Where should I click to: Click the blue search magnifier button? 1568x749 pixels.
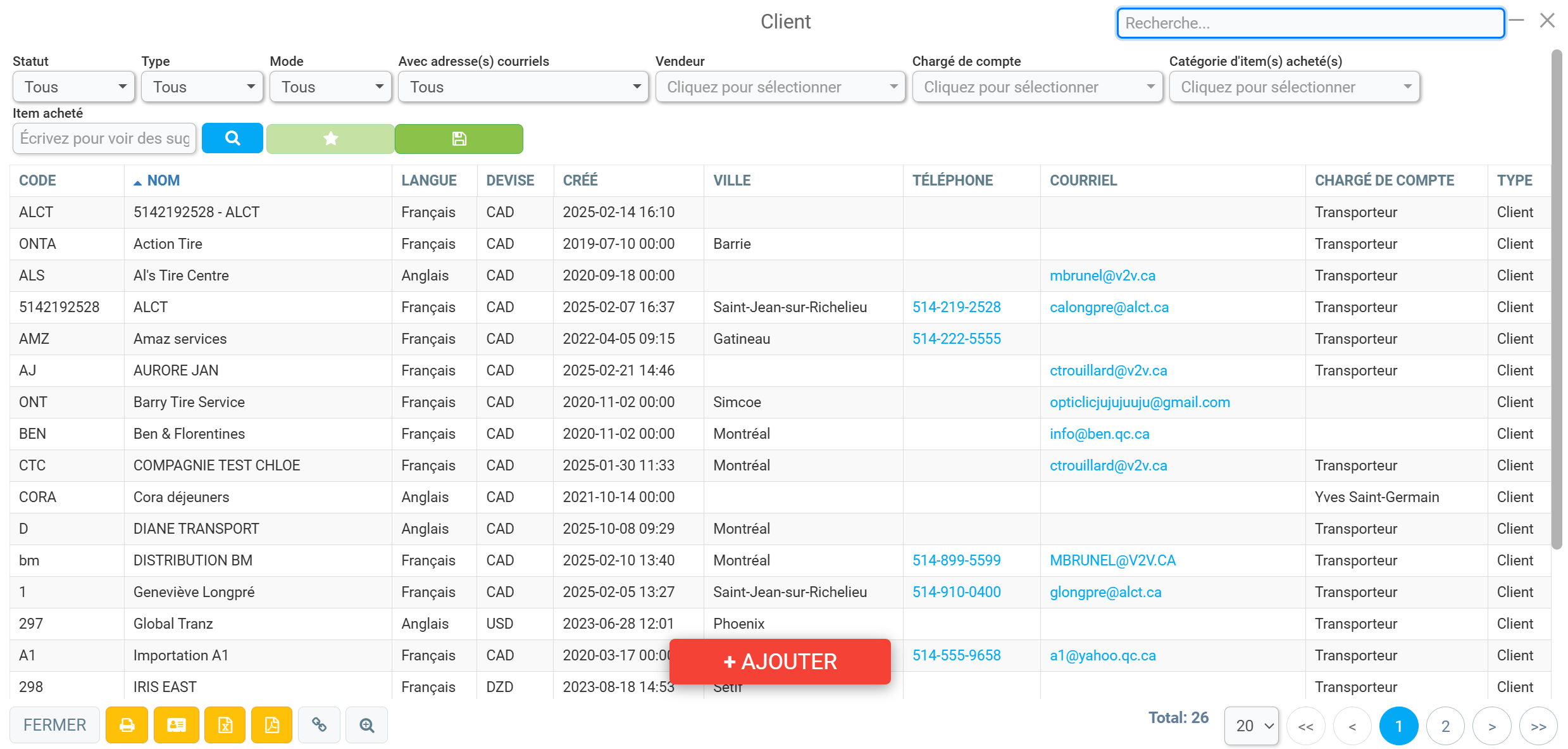click(x=232, y=138)
